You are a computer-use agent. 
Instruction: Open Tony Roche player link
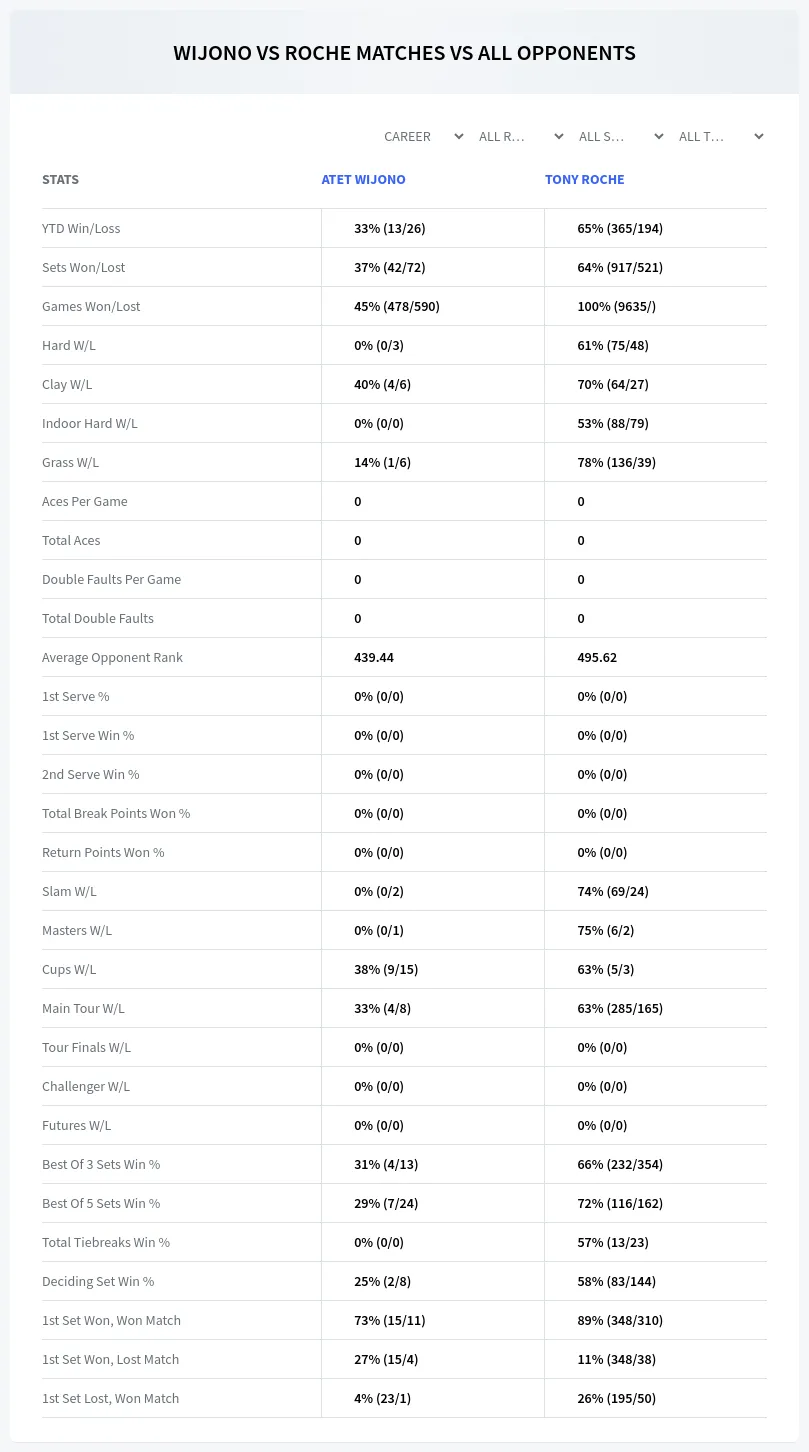click(584, 180)
